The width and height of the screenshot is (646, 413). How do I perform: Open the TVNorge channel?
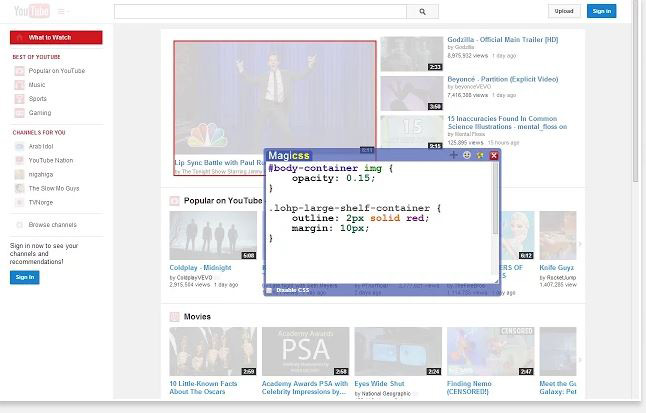(x=41, y=202)
